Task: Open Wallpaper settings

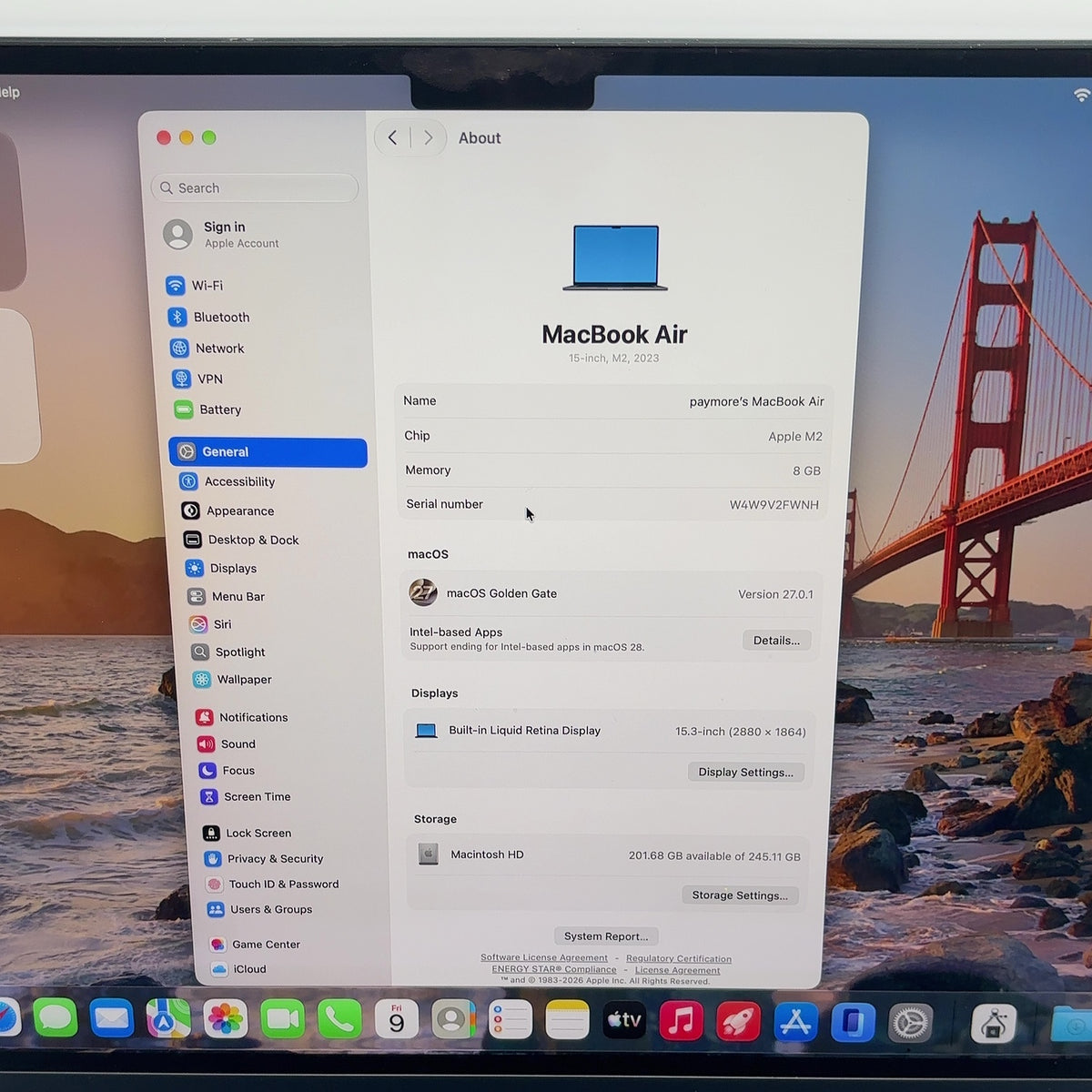Action: [x=232, y=679]
